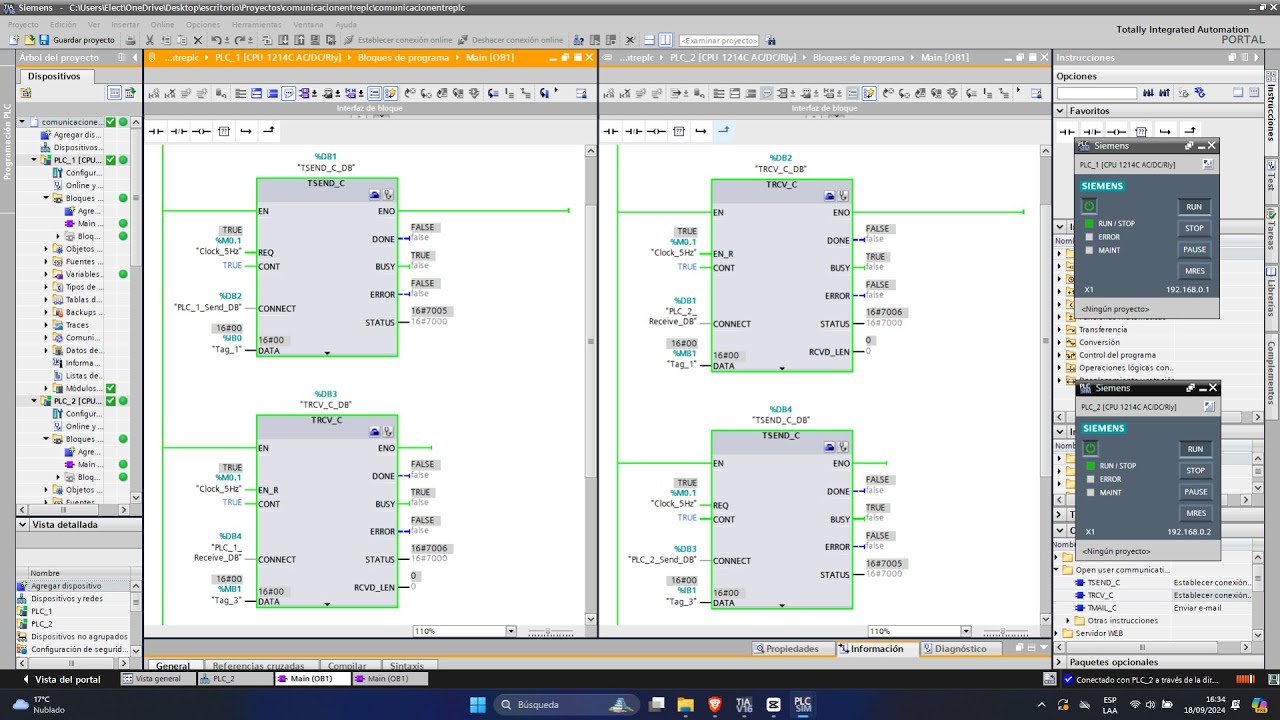This screenshot has width=1280, height=720.
Task: Click PLC_2 PLCSIM power button icon
Action: (x=1090, y=448)
